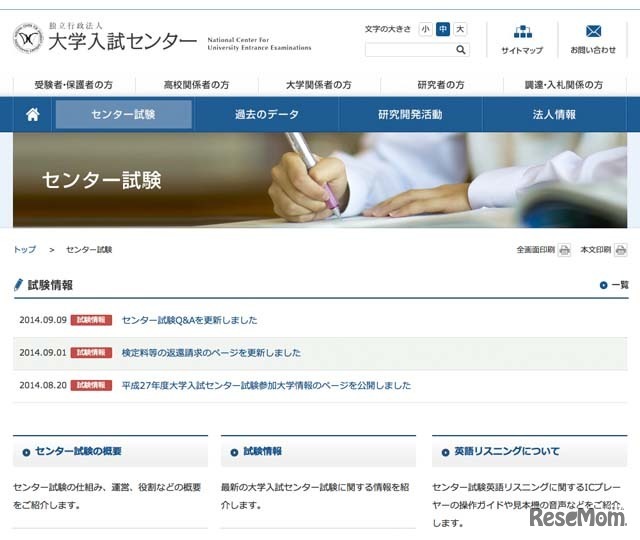Open 検定料等の返還請求 update link
The image size is (640, 540).
click(x=211, y=353)
